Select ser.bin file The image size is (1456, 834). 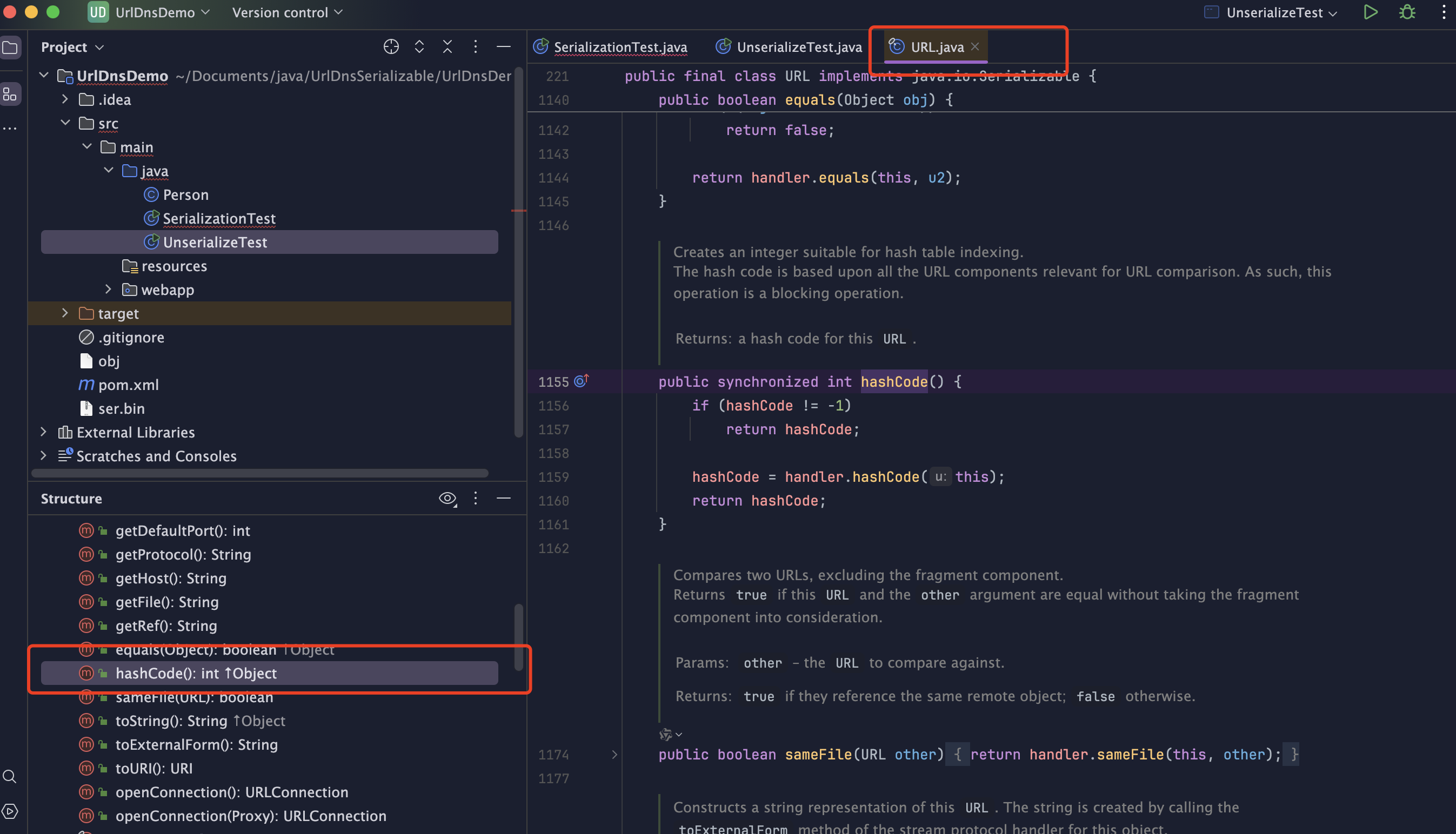(112, 408)
